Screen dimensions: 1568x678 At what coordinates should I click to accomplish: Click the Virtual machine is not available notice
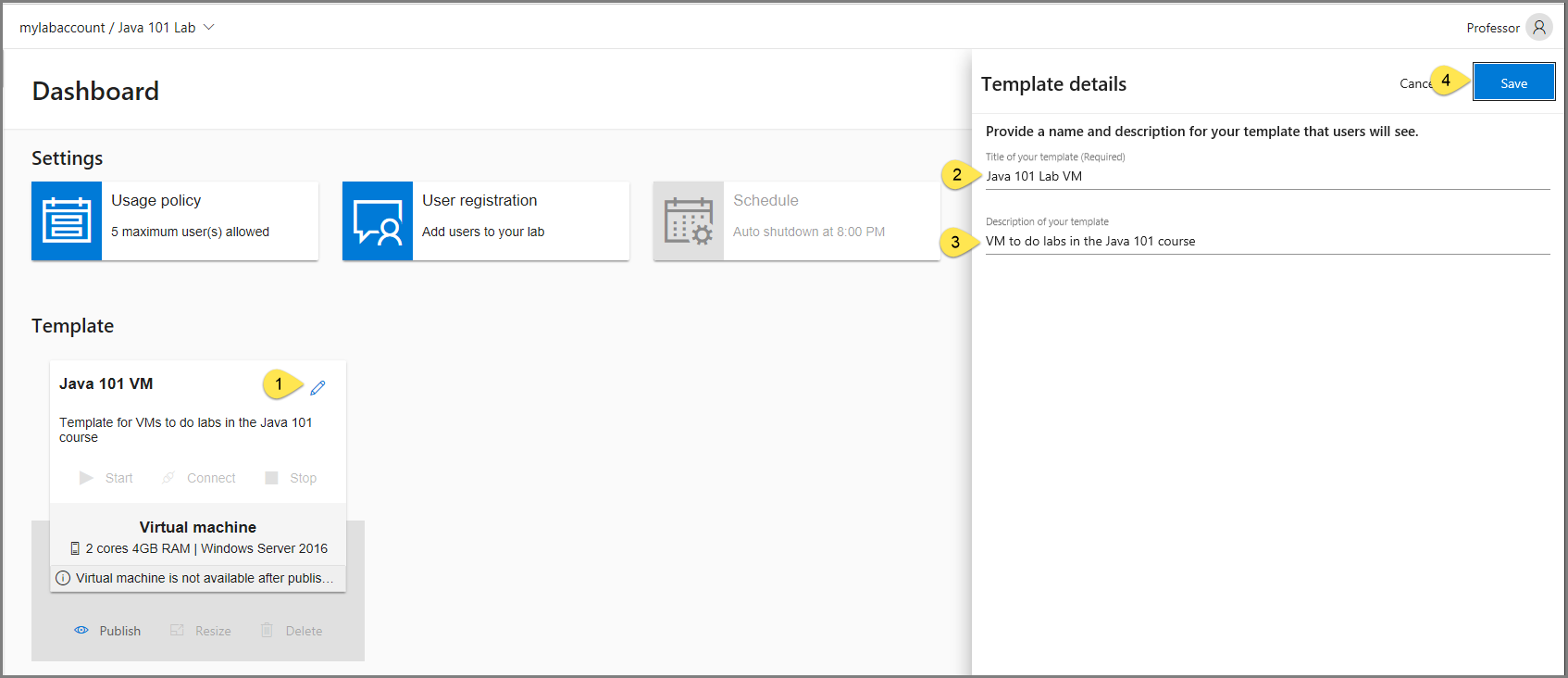205,578
